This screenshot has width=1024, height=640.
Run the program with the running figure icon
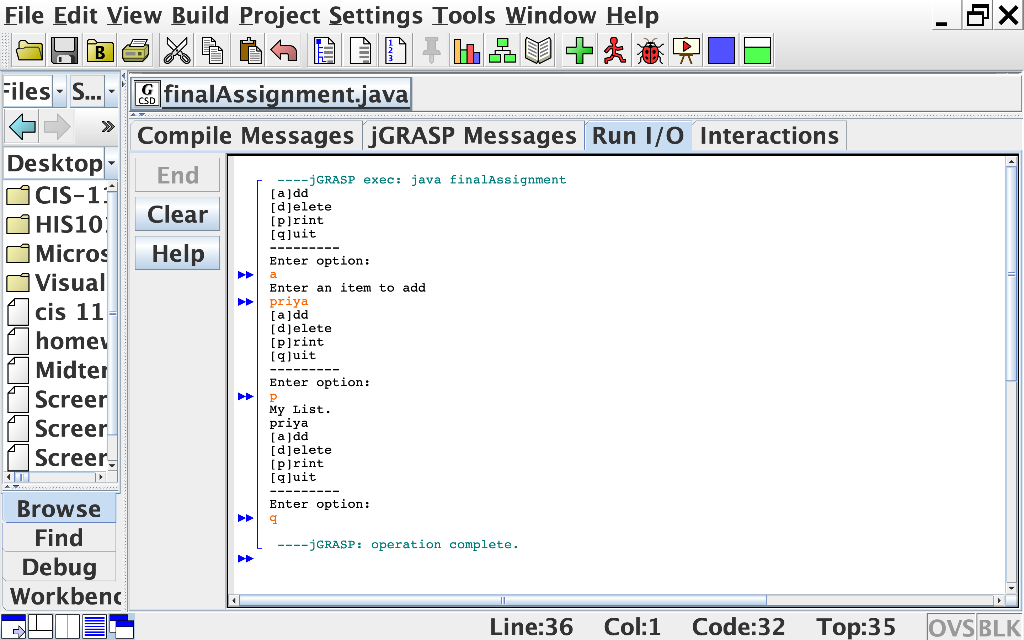(x=614, y=50)
